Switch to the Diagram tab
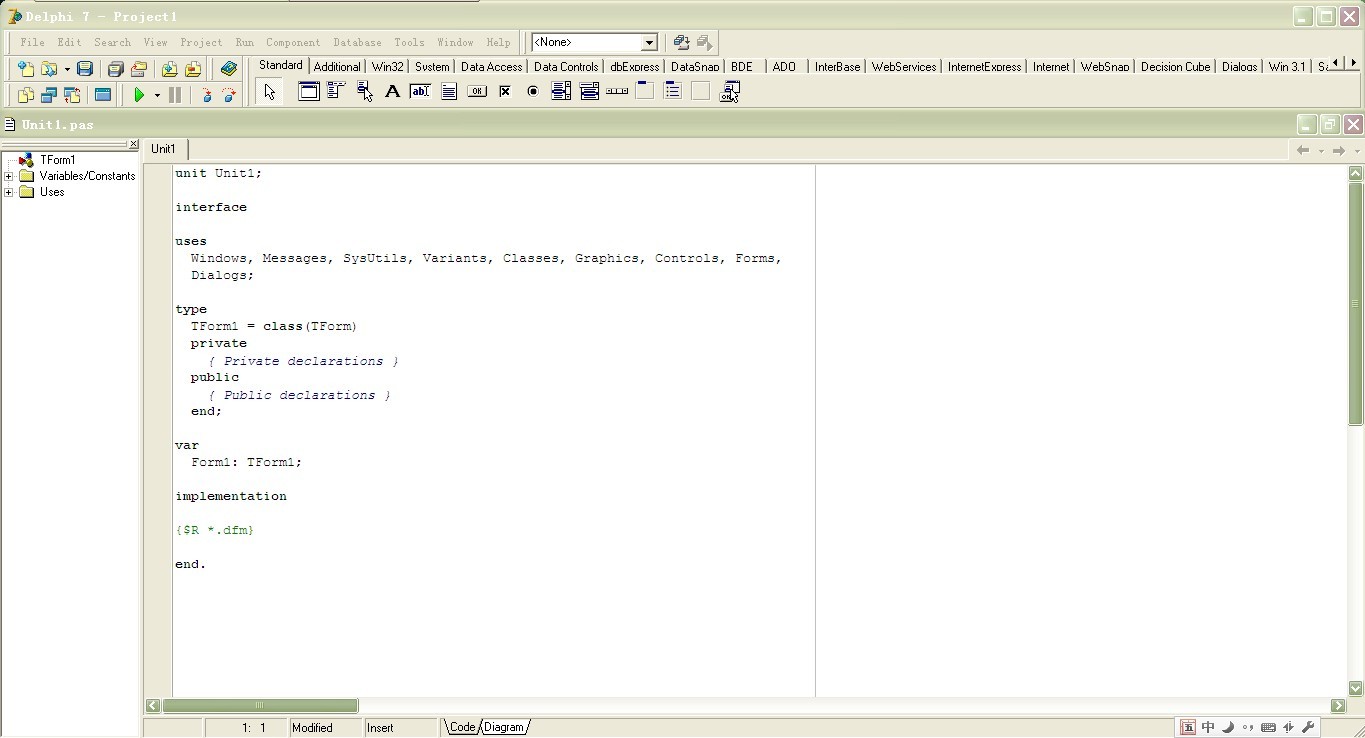This screenshot has width=1365, height=738. (504, 727)
